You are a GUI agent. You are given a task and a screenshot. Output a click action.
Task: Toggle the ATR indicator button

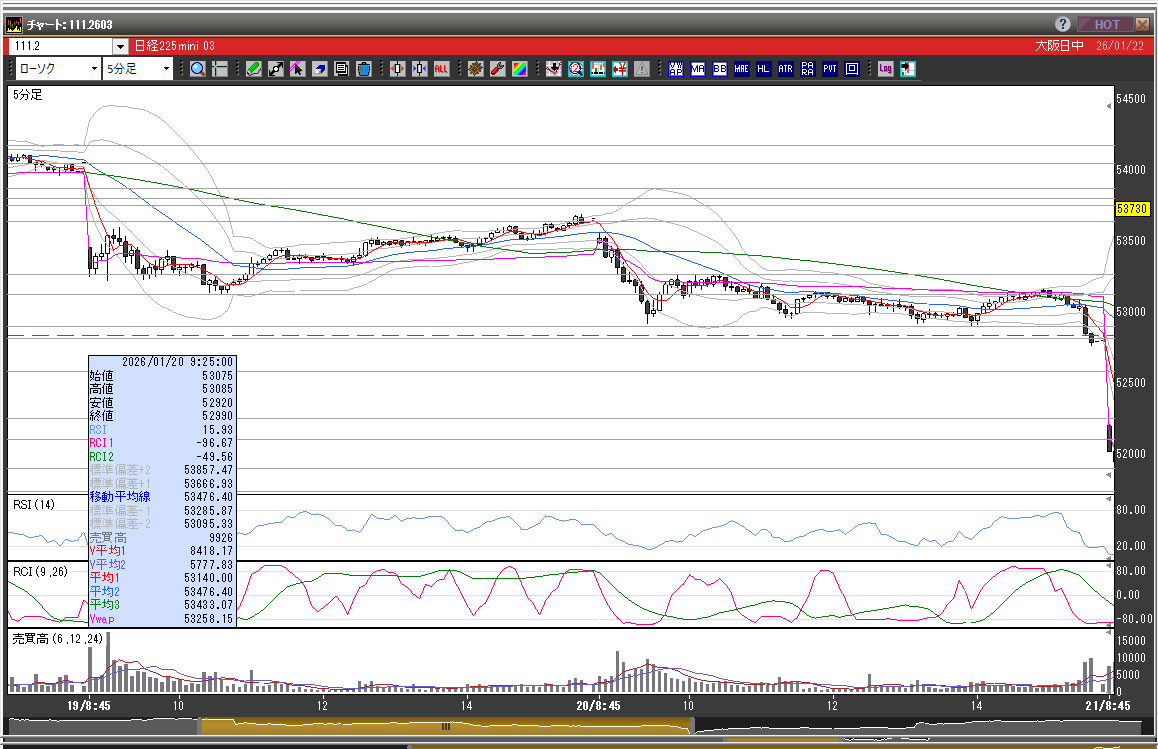coord(785,69)
